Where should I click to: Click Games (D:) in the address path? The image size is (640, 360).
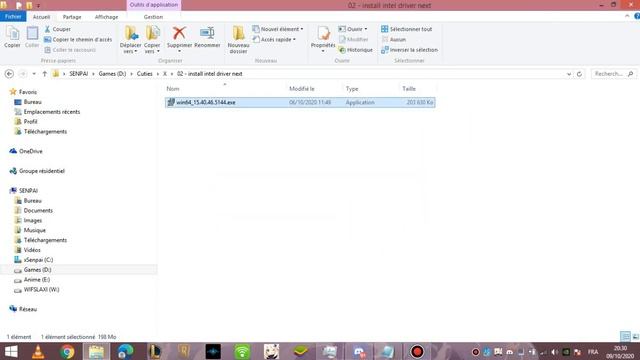[x=112, y=74]
